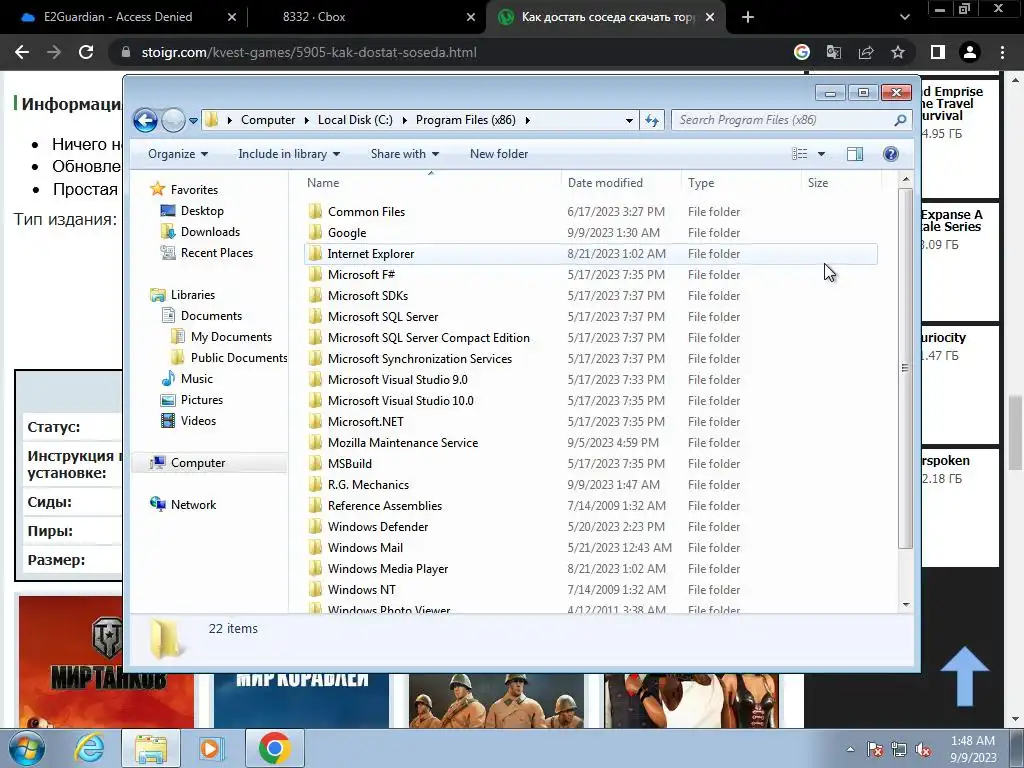Click the magnifier icon in Explorer search

(x=900, y=120)
